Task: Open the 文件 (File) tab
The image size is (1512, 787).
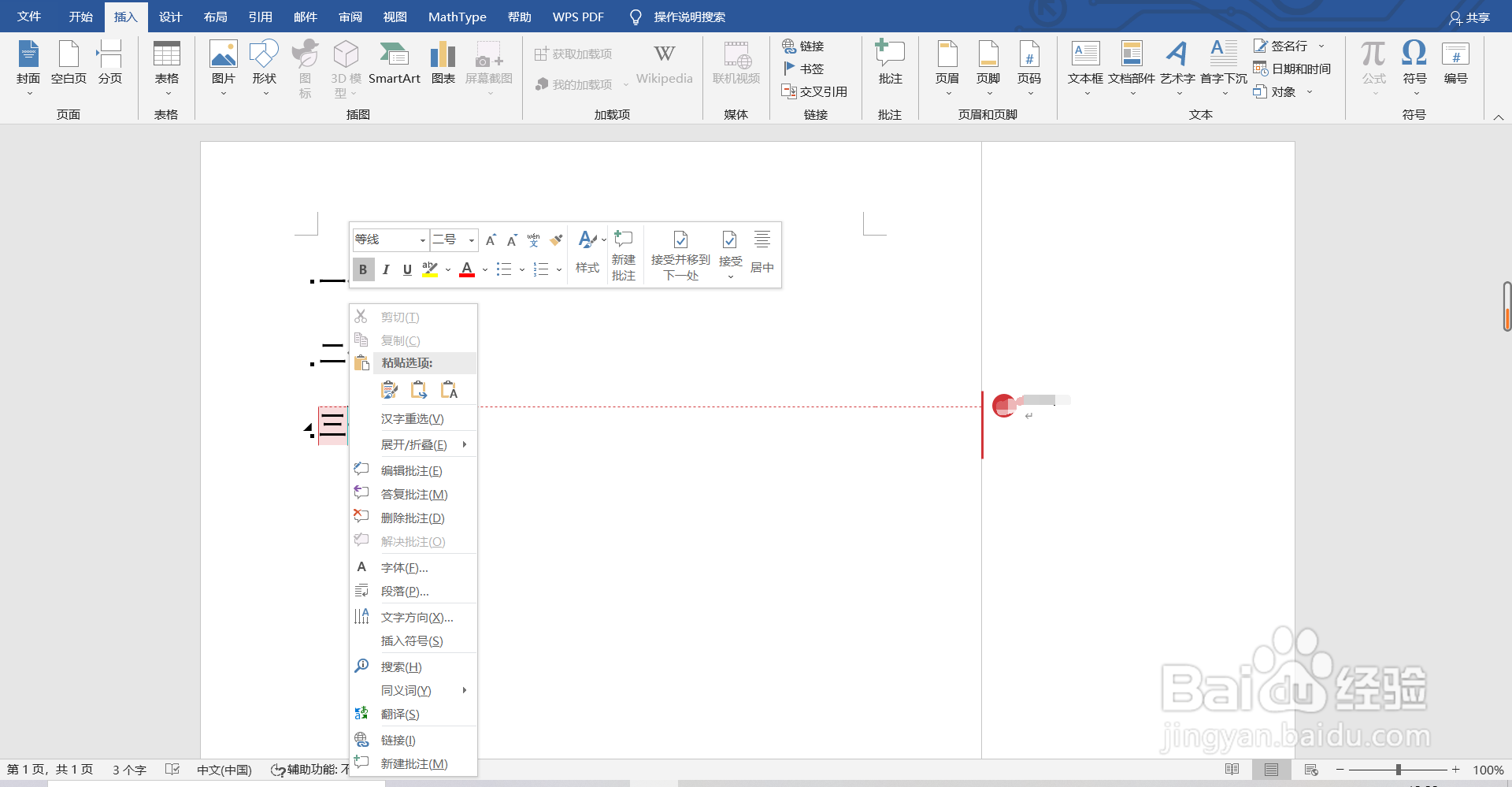Action: [x=29, y=17]
